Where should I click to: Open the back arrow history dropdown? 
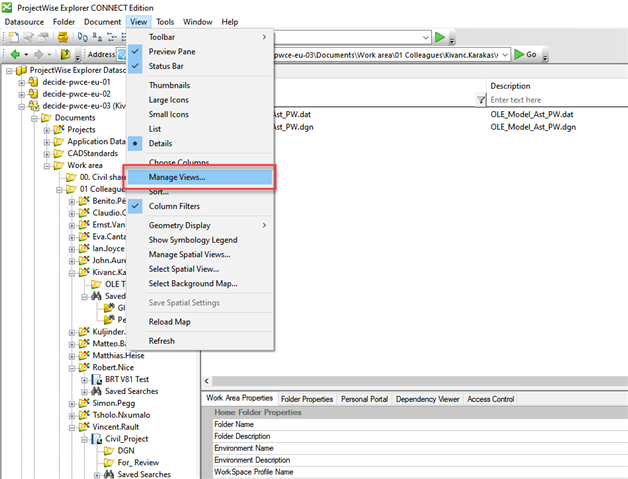click(26, 54)
